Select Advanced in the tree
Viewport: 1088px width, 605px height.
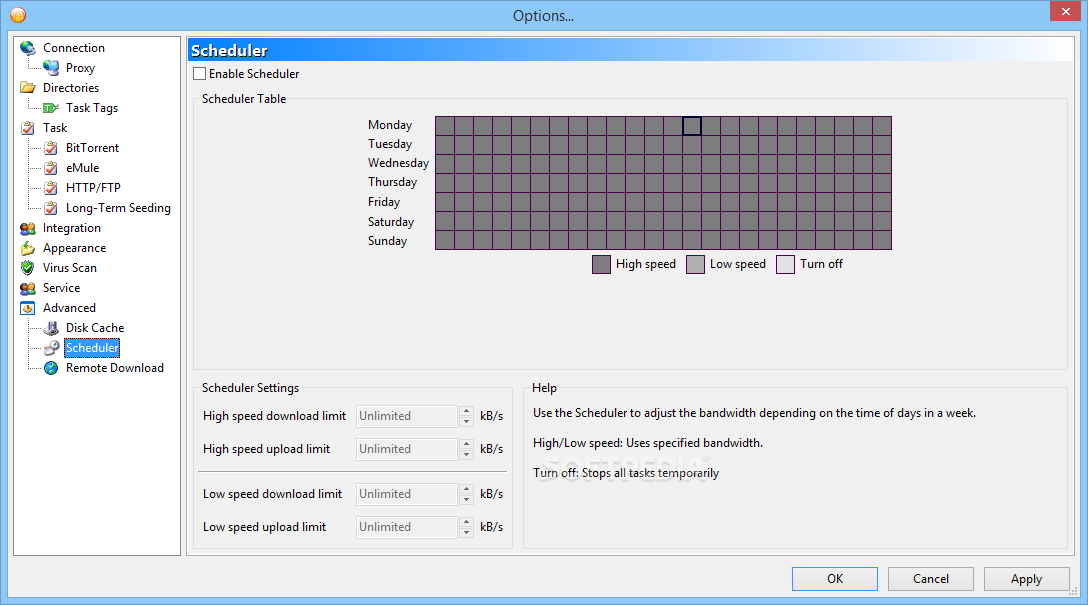69,308
